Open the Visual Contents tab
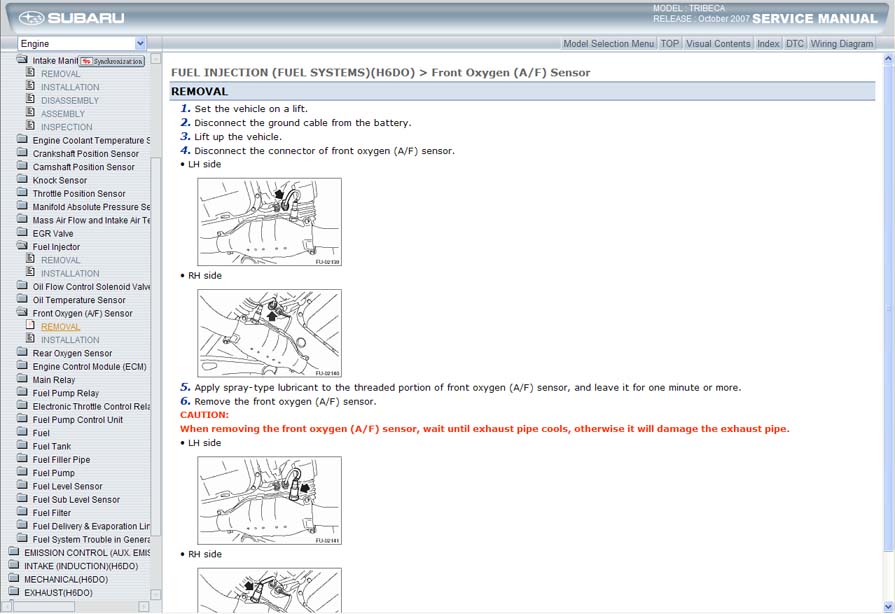The image size is (895, 614). (718, 43)
